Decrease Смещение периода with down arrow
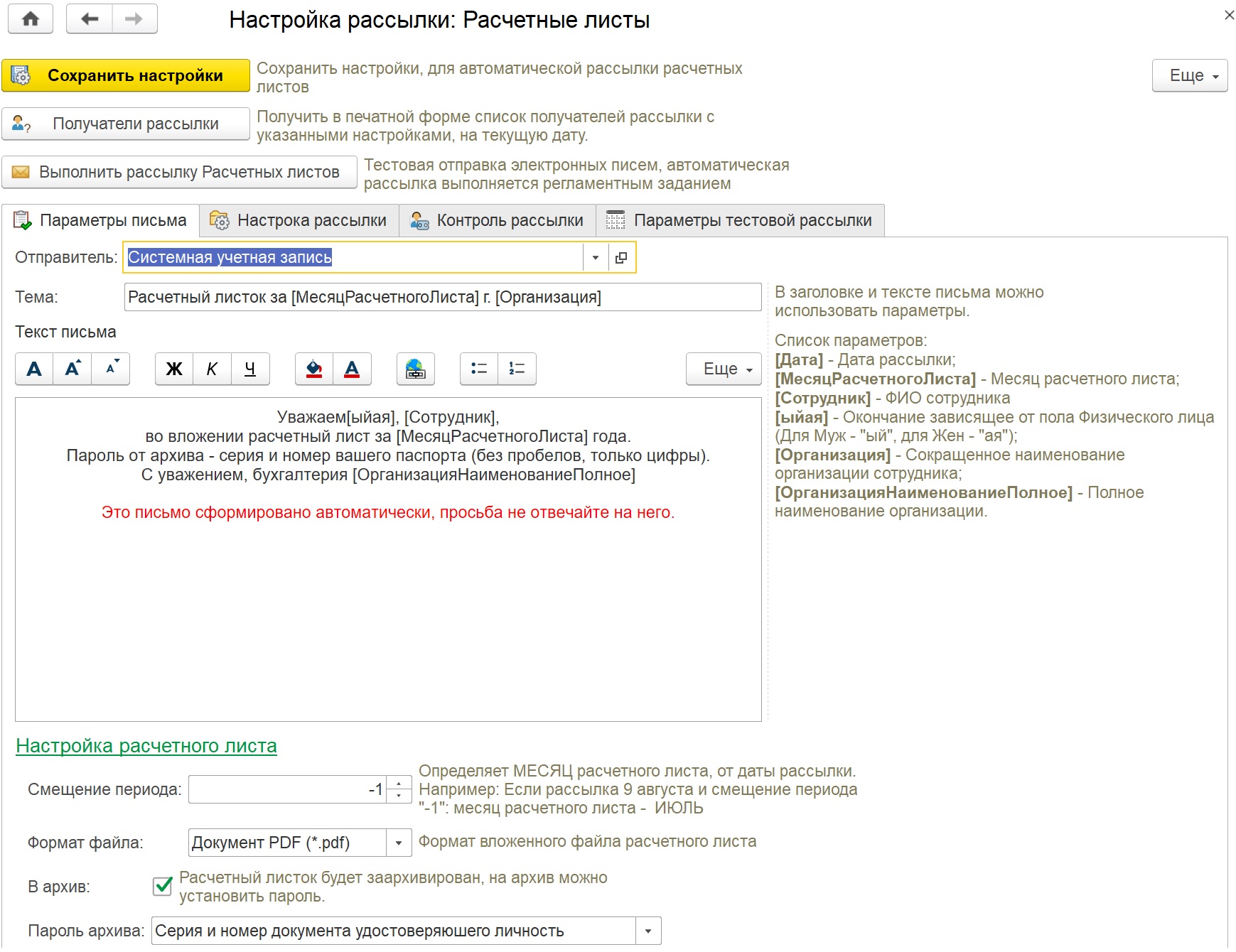1236x952 pixels. [399, 796]
